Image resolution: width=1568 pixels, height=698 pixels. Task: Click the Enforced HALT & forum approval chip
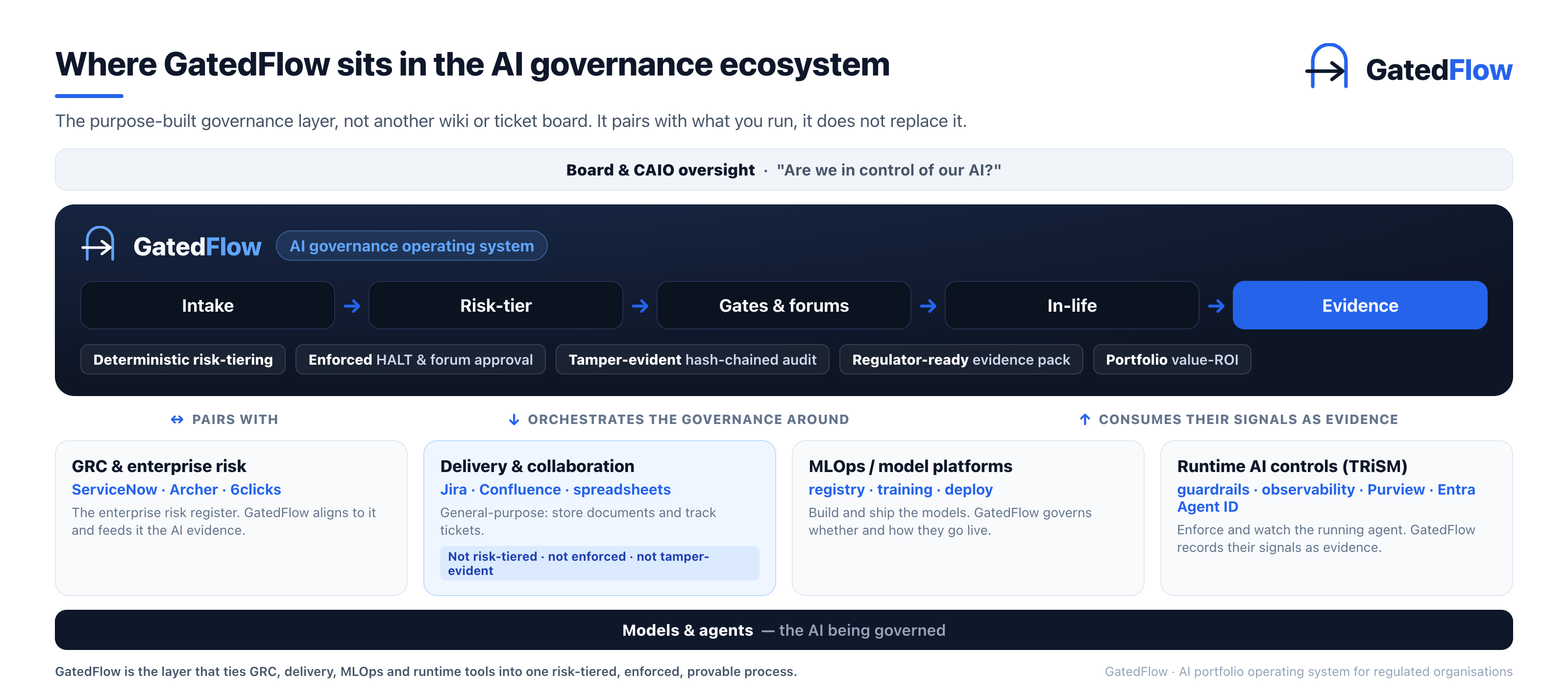point(420,359)
